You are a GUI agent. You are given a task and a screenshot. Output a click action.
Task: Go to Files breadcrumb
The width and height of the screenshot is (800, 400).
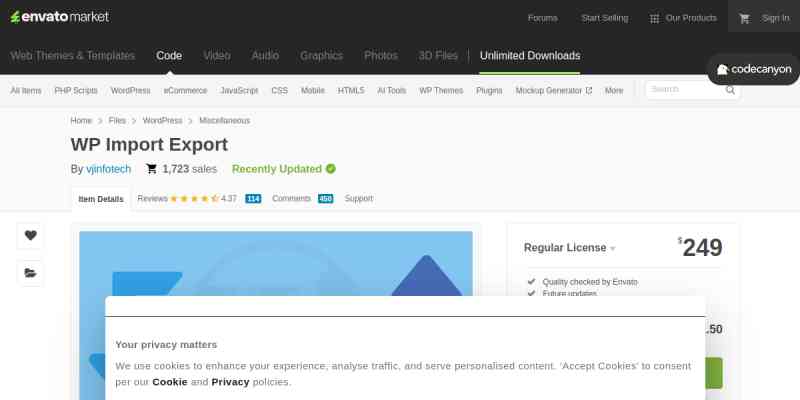click(117, 120)
